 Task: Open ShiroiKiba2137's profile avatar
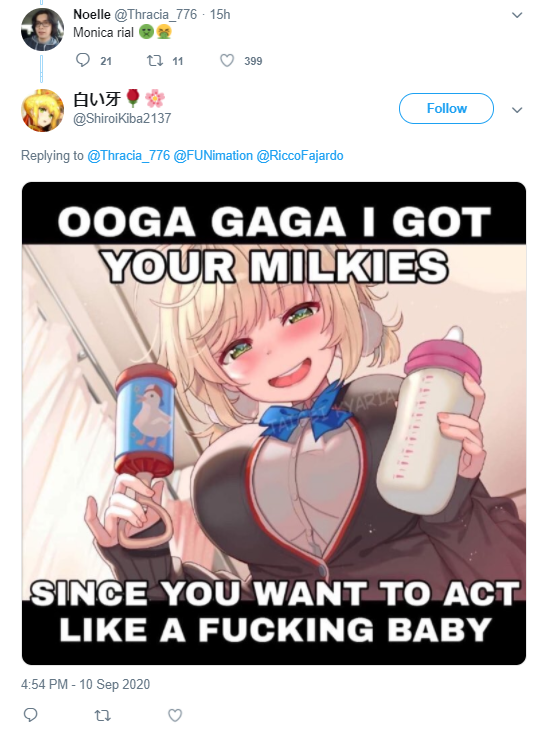(43, 110)
